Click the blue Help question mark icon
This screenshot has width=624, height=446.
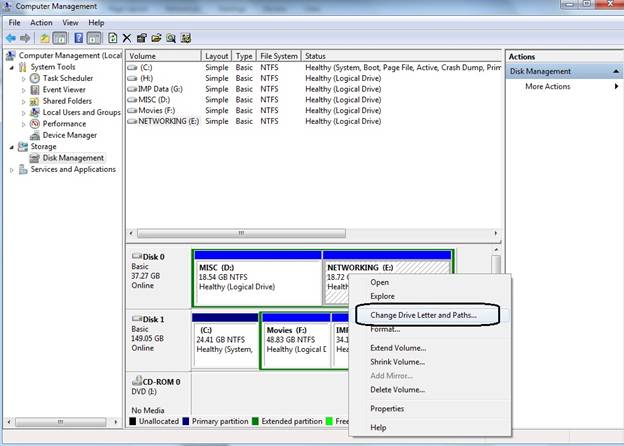pyautogui.click(x=79, y=38)
